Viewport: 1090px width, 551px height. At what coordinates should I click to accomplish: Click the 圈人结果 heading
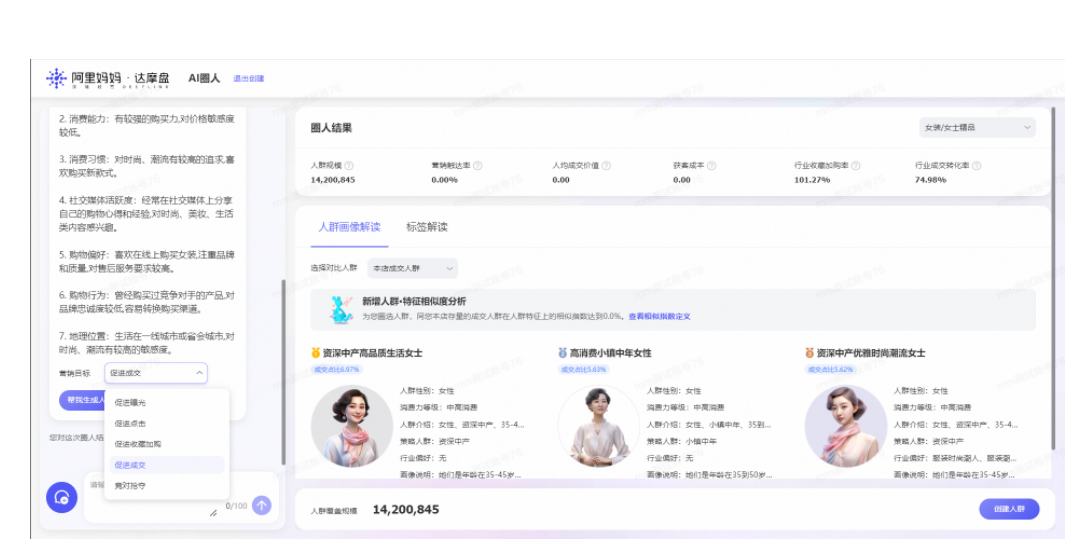pos(331,128)
